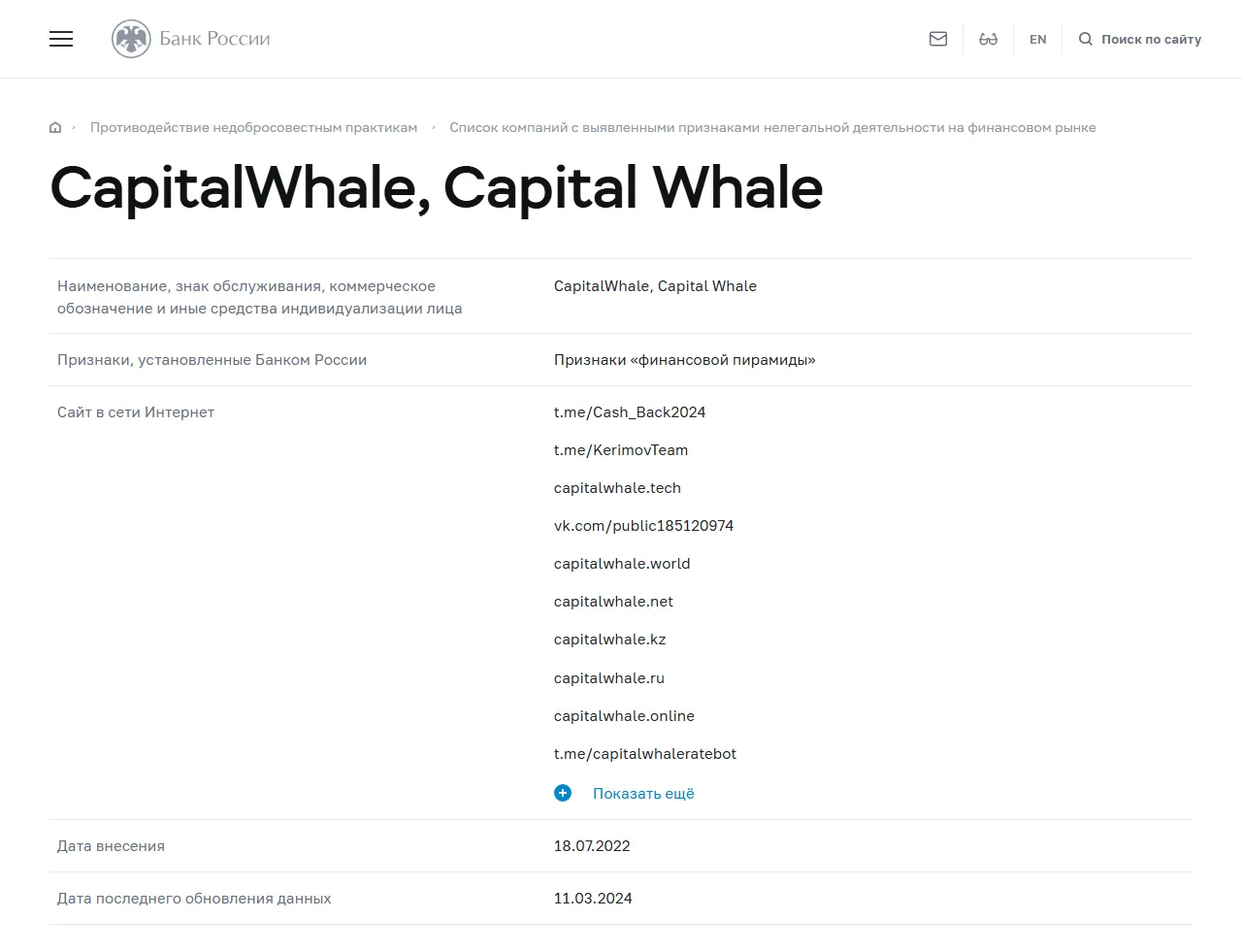Select t.me/Cash_Back2024 entry

coord(630,412)
